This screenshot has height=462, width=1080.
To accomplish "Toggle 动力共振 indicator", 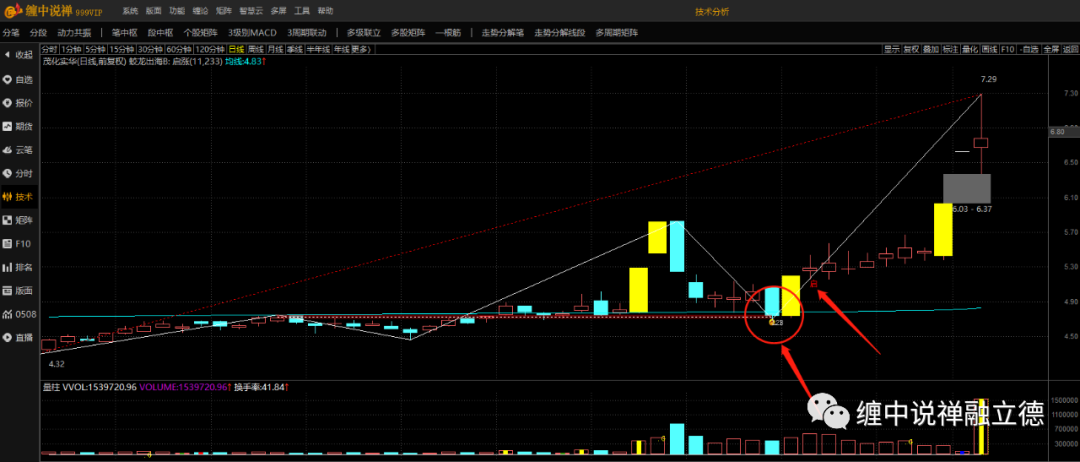I will (74, 33).
